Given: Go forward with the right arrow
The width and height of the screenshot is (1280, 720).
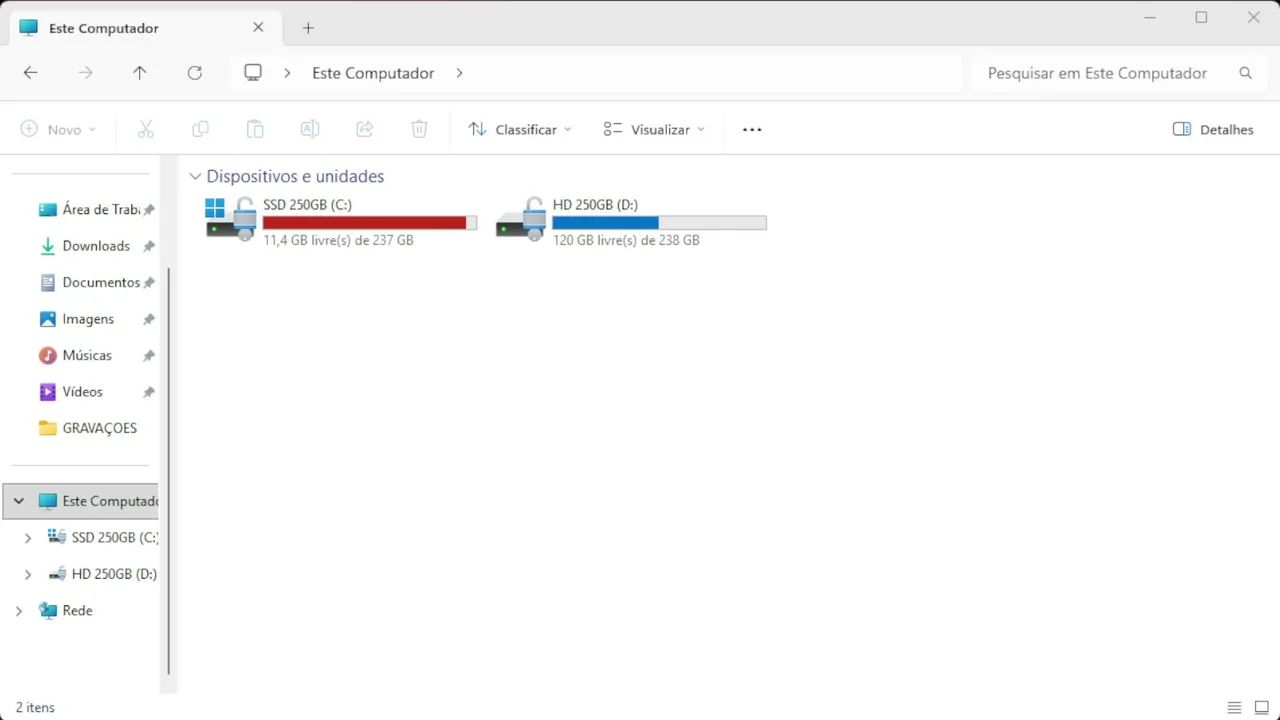Looking at the screenshot, I should (x=86, y=73).
